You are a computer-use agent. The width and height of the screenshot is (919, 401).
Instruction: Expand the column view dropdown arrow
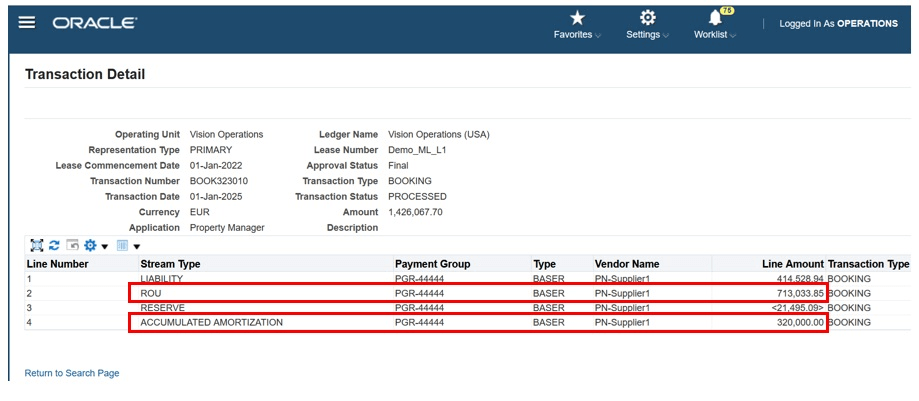(137, 246)
